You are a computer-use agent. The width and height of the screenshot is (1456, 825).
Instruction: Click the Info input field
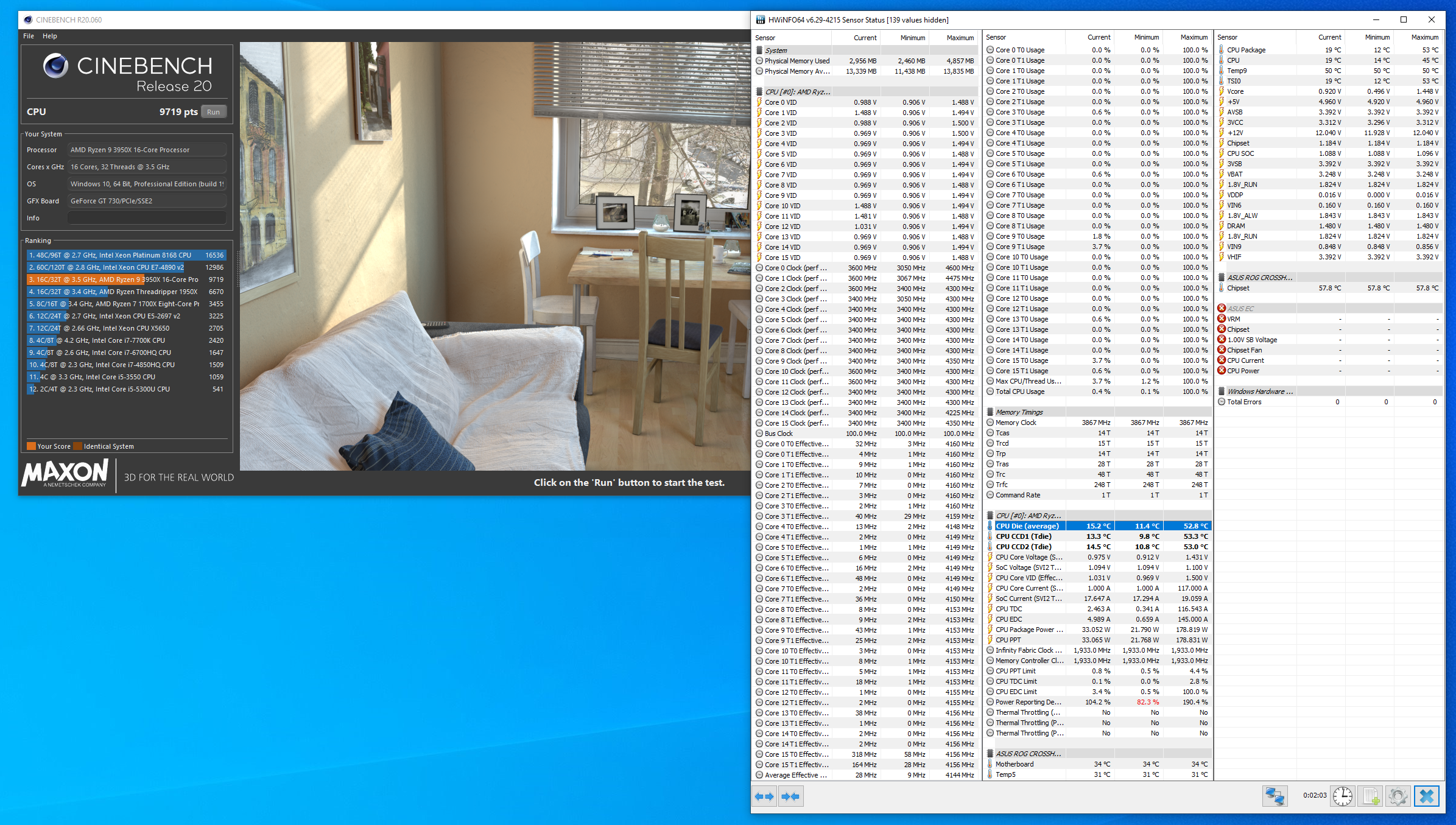click(x=147, y=218)
